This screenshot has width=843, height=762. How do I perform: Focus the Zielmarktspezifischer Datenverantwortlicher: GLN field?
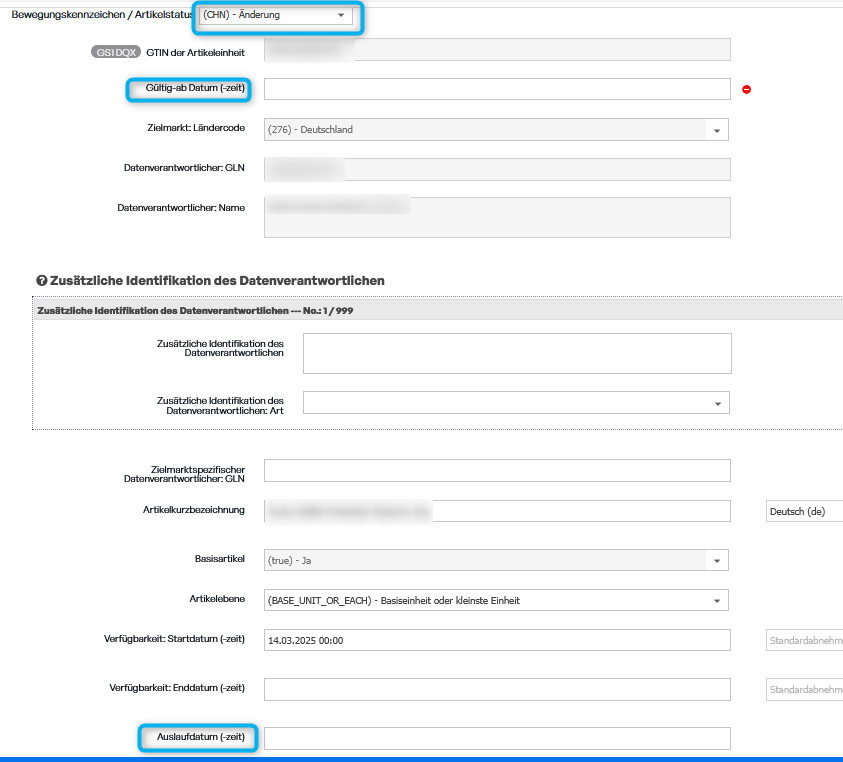(x=497, y=471)
